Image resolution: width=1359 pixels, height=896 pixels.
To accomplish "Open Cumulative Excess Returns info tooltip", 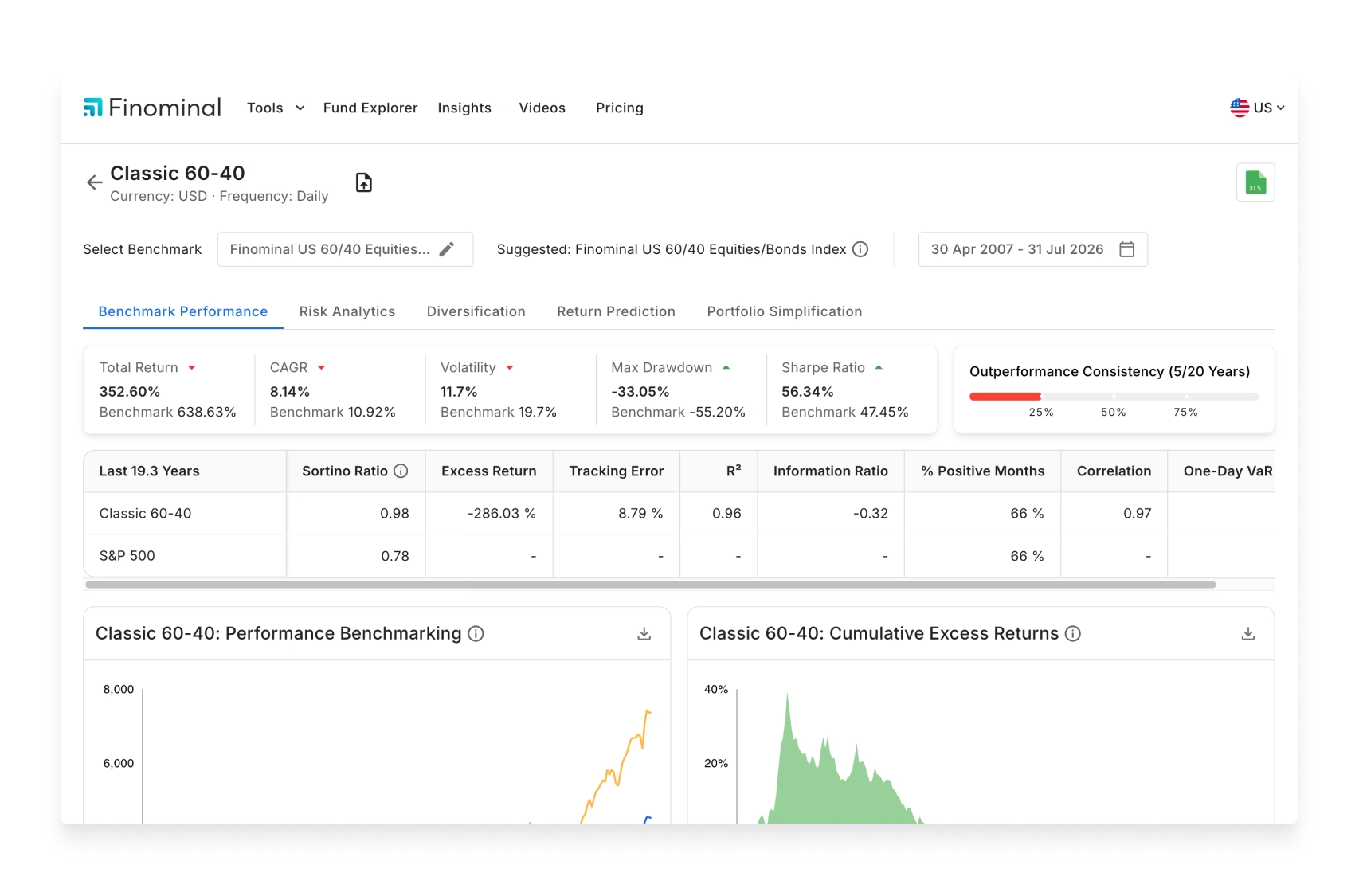I will click(x=1073, y=633).
